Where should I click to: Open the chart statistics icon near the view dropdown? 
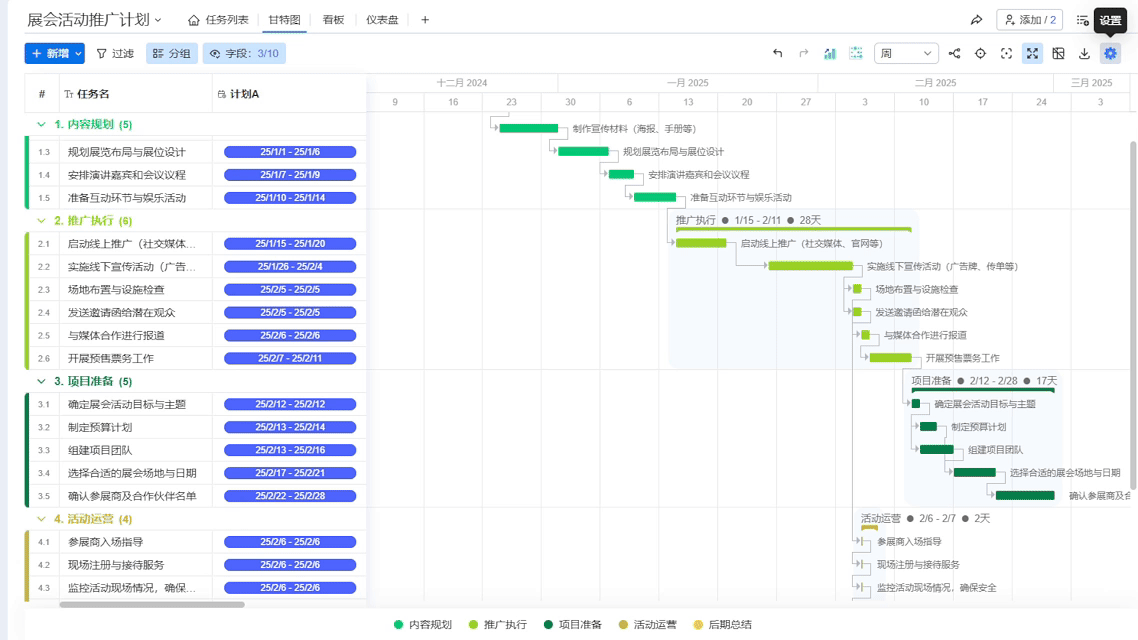[x=830, y=53]
